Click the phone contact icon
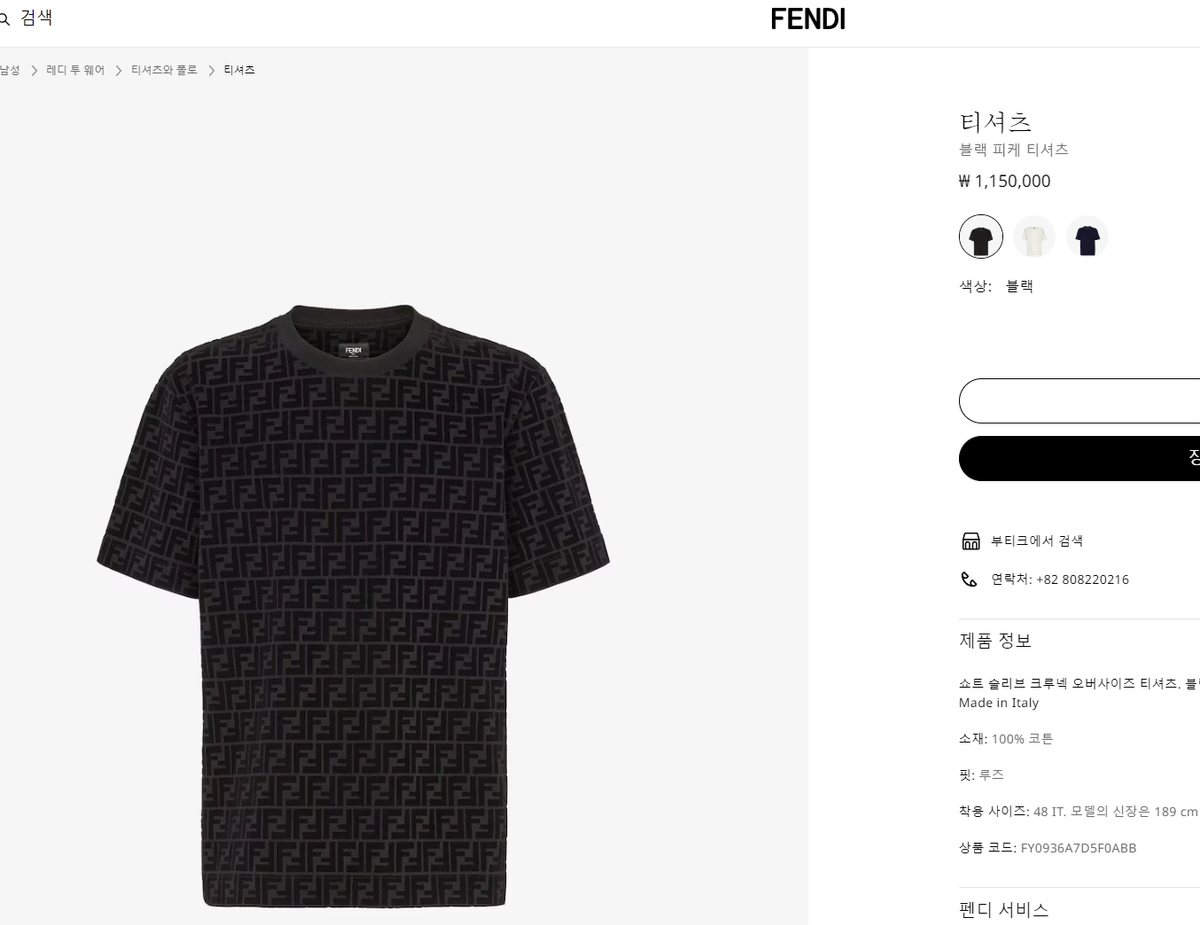The height and width of the screenshot is (925, 1200). [x=969, y=579]
